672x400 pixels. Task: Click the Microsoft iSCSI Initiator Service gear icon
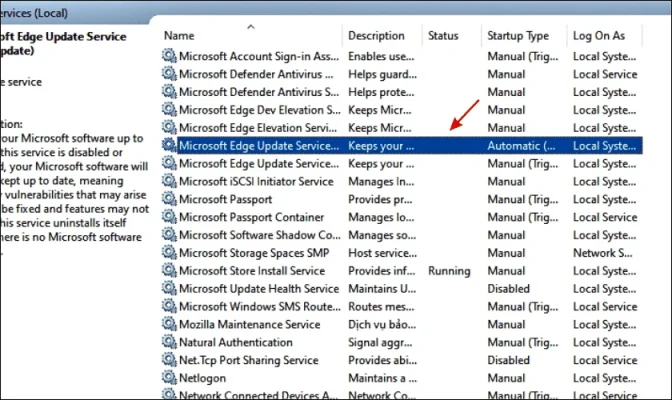tap(169, 181)
